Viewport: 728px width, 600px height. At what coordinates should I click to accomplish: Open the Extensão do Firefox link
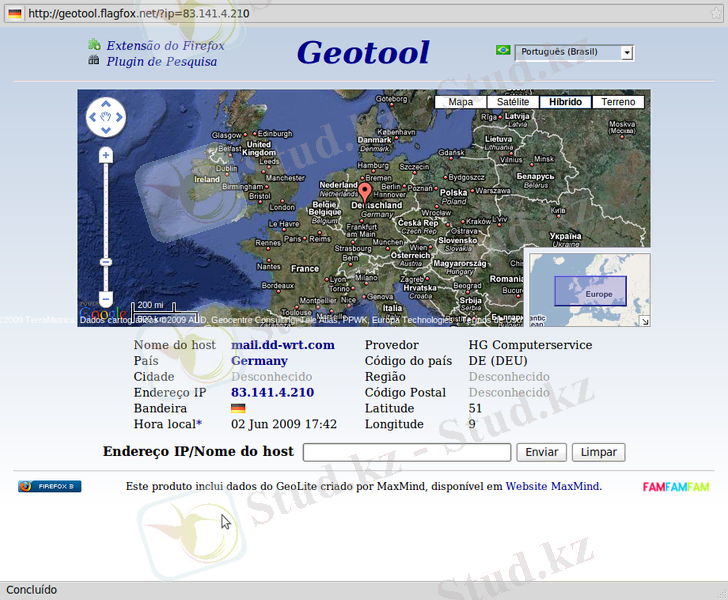[x=165, y=46]
